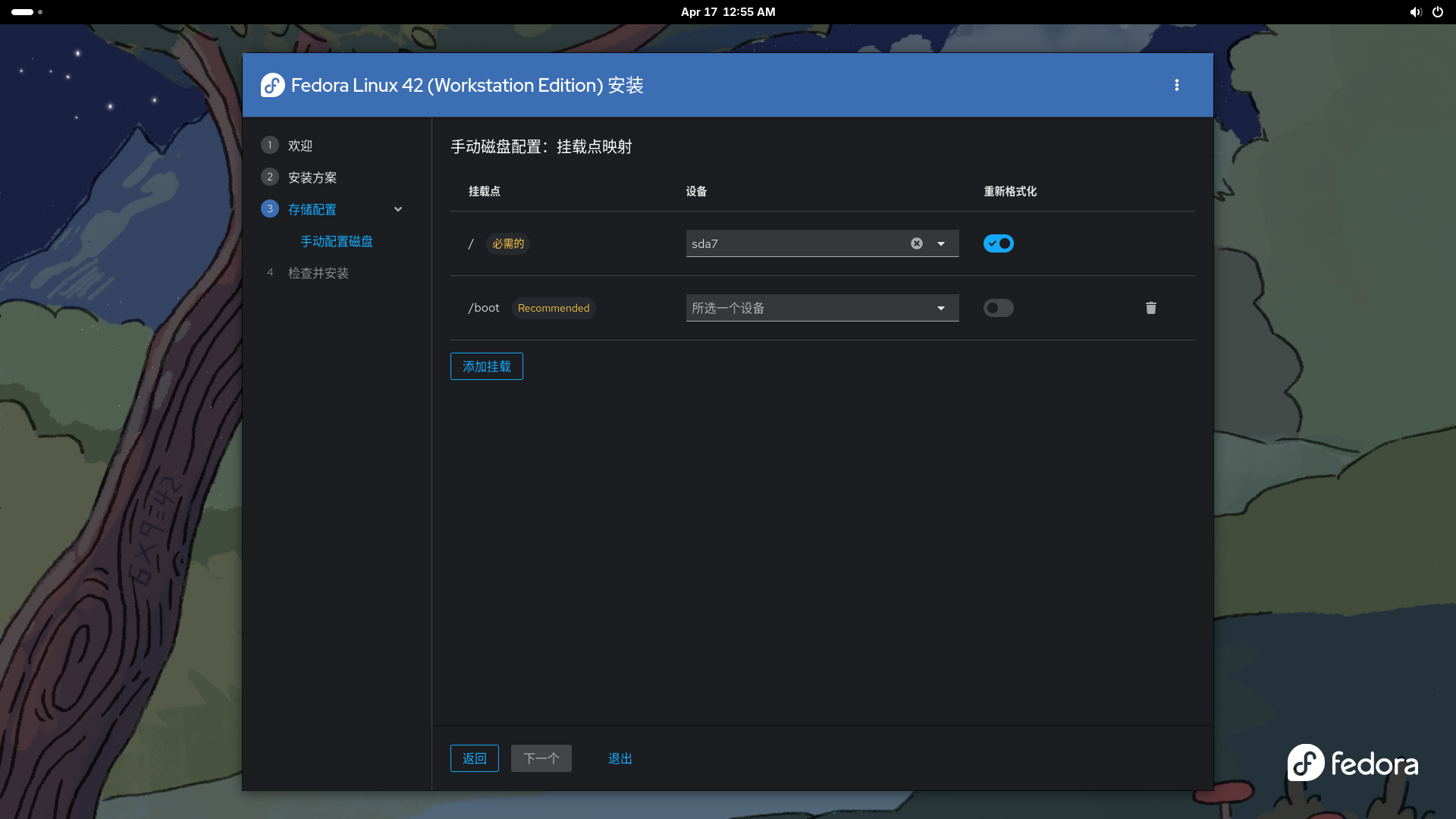Click the 存储配置 step label
The height and width of the screenshot is (819, 1456).
tap(312, 209)
